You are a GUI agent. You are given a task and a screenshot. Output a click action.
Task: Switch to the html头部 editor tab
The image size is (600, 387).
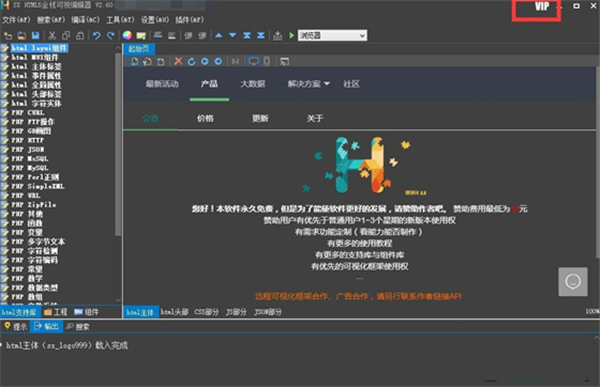coord(174,312)
